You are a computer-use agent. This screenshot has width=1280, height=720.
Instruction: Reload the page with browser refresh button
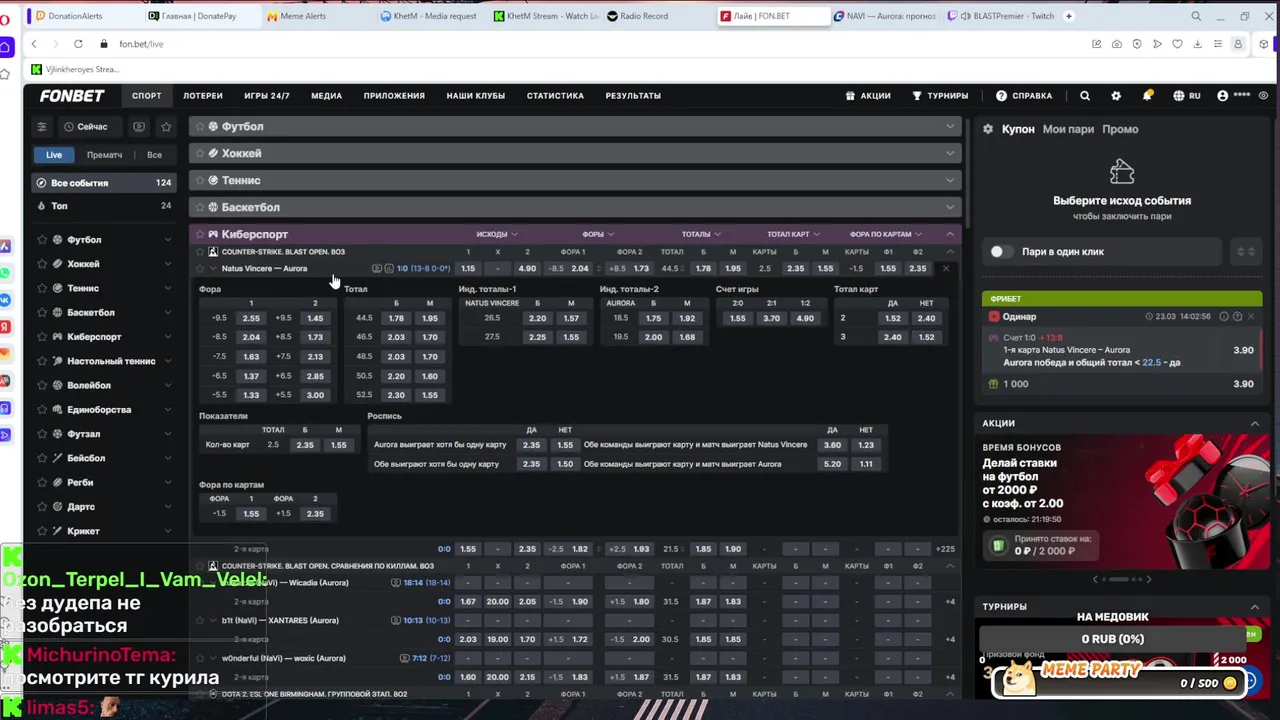pos(77,44)
